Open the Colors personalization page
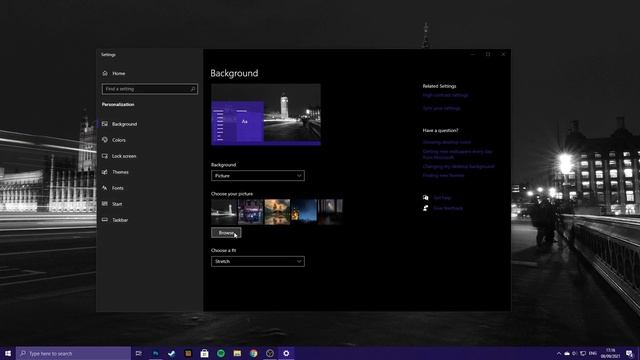The width and height of the screenshot is (640, 360). pyautogui.click(x=114, y=140)
